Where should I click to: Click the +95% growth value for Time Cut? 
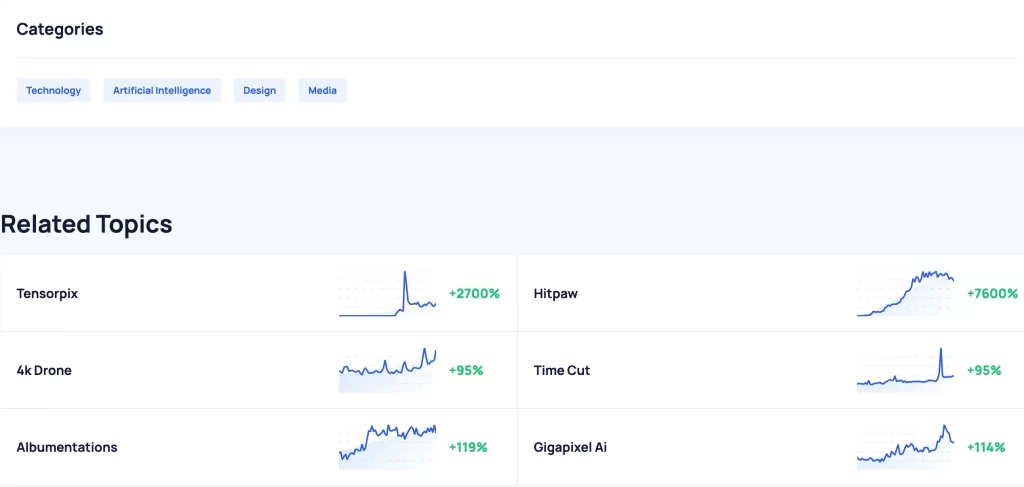point(984,371)
